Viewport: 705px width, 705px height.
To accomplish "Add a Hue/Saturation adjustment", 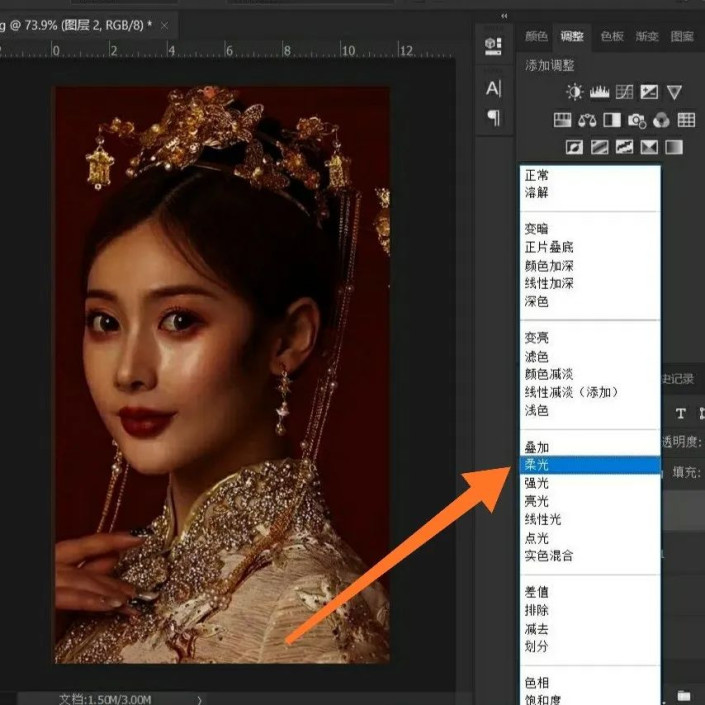I will coord(562,120).
